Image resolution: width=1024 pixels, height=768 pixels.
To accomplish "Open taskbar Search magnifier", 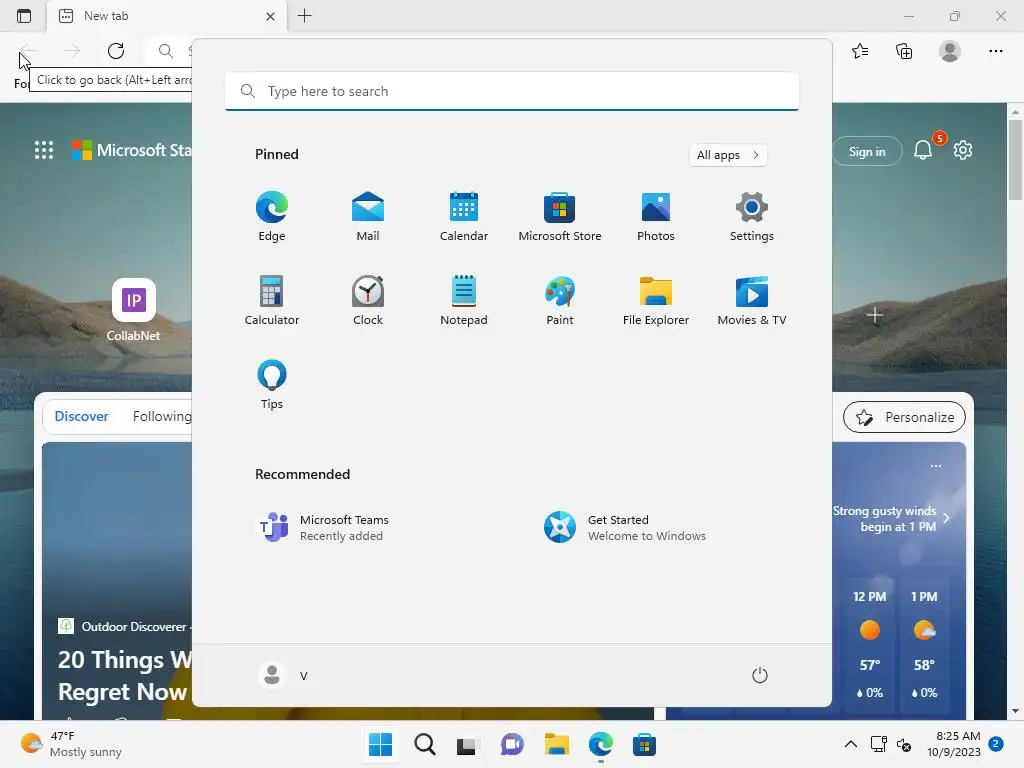I will pyautogui.click(x=424, y=744).
